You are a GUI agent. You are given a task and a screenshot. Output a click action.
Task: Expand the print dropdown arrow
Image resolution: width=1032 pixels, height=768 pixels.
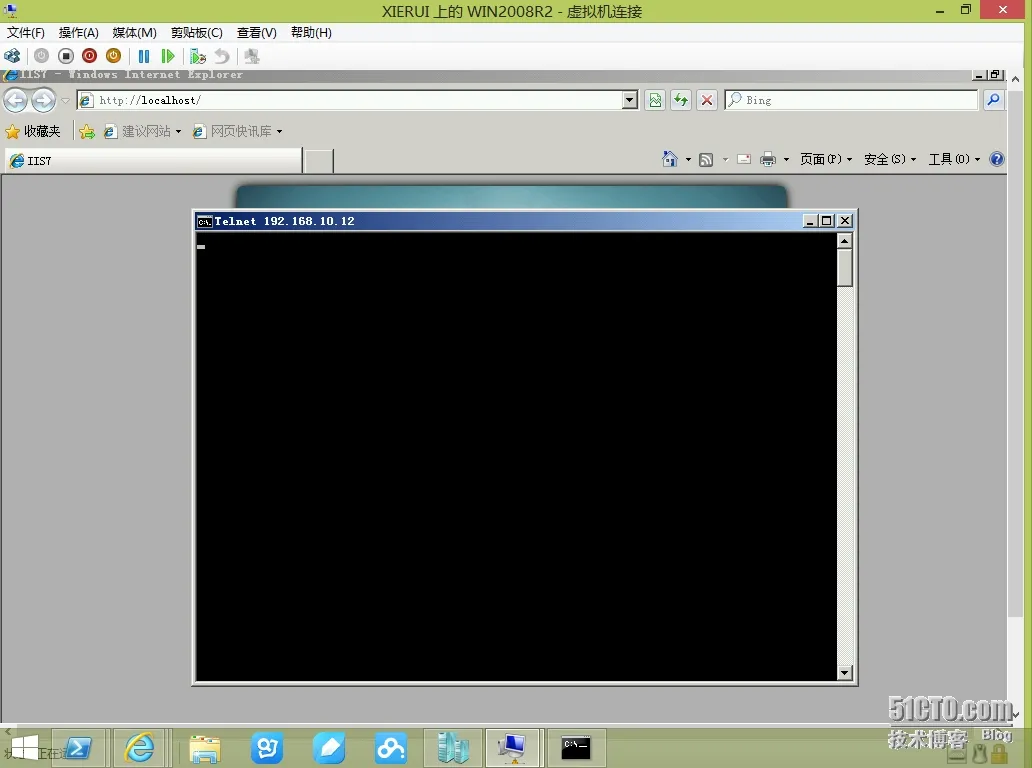point(786,159)
